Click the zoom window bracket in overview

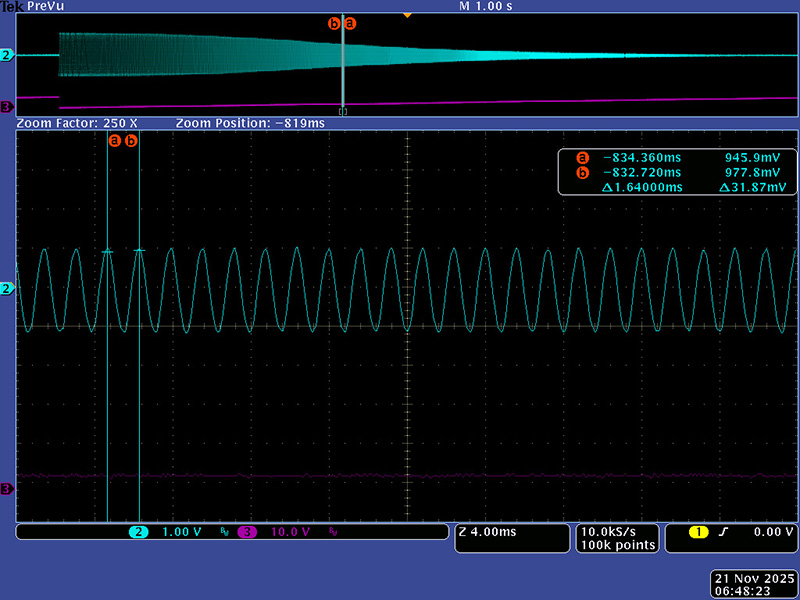coord(343,111)
